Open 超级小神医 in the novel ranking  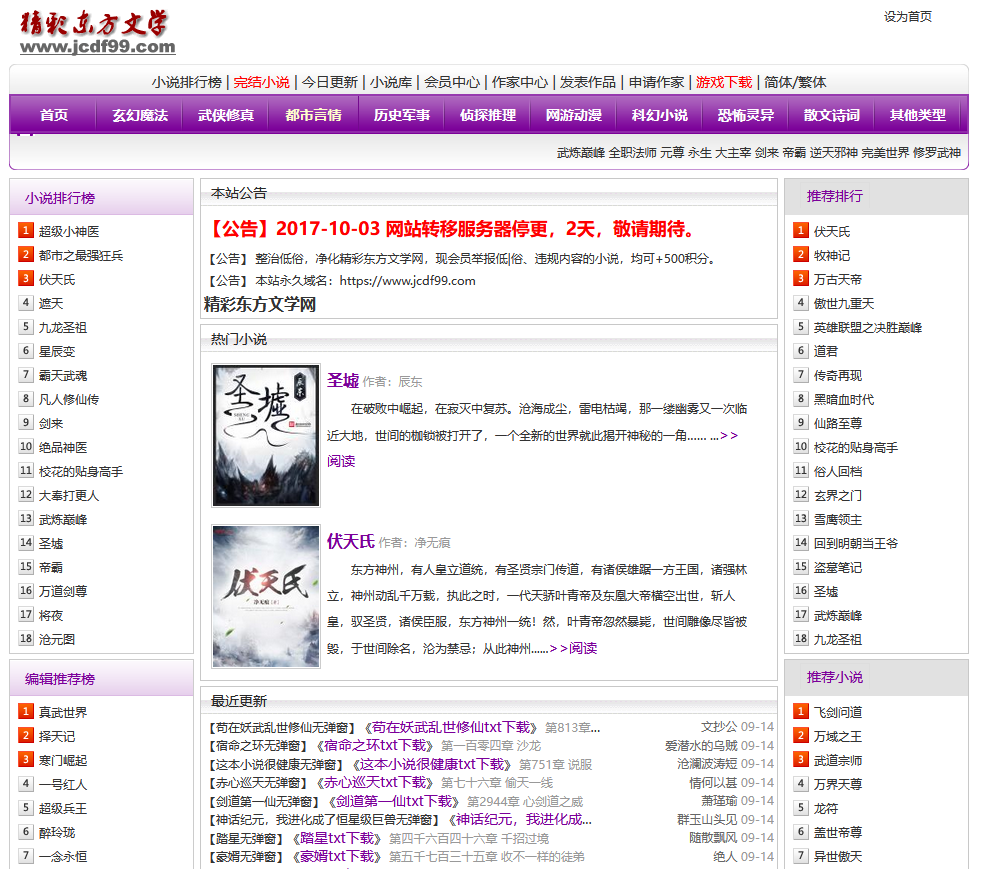point(69,231)
